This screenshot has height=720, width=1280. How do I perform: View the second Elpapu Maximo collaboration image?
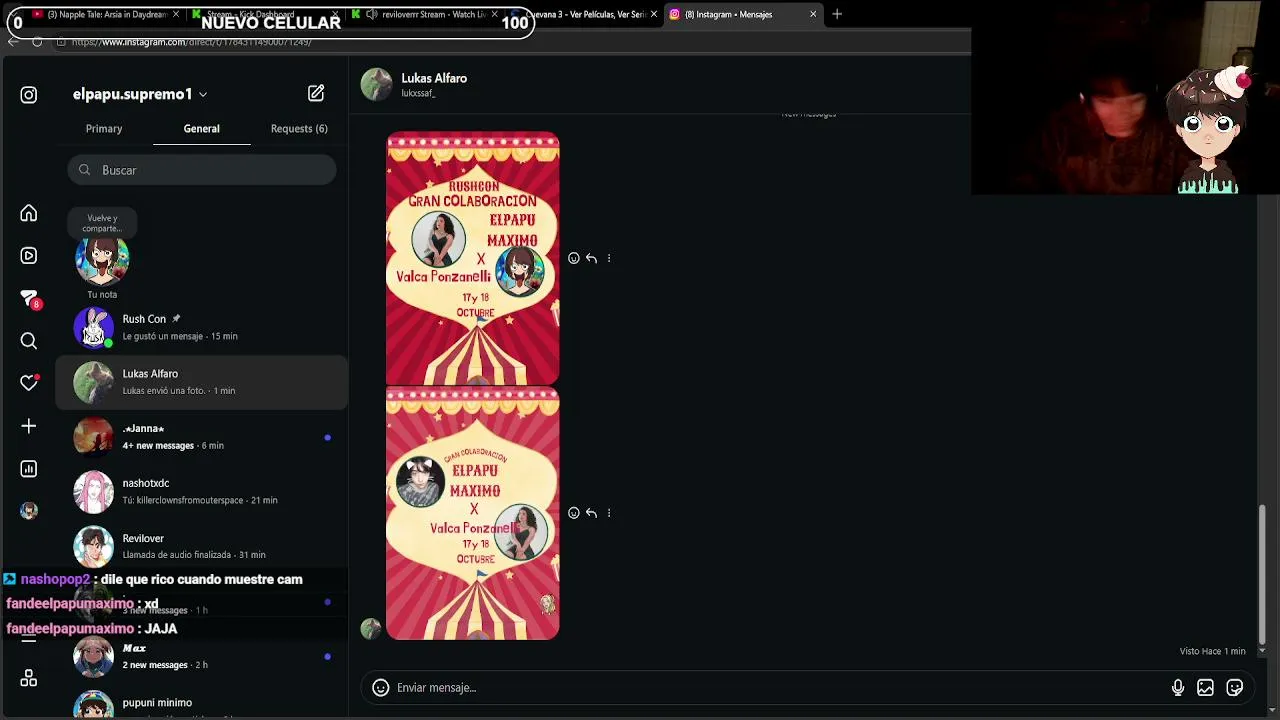(x=473, y=513)
